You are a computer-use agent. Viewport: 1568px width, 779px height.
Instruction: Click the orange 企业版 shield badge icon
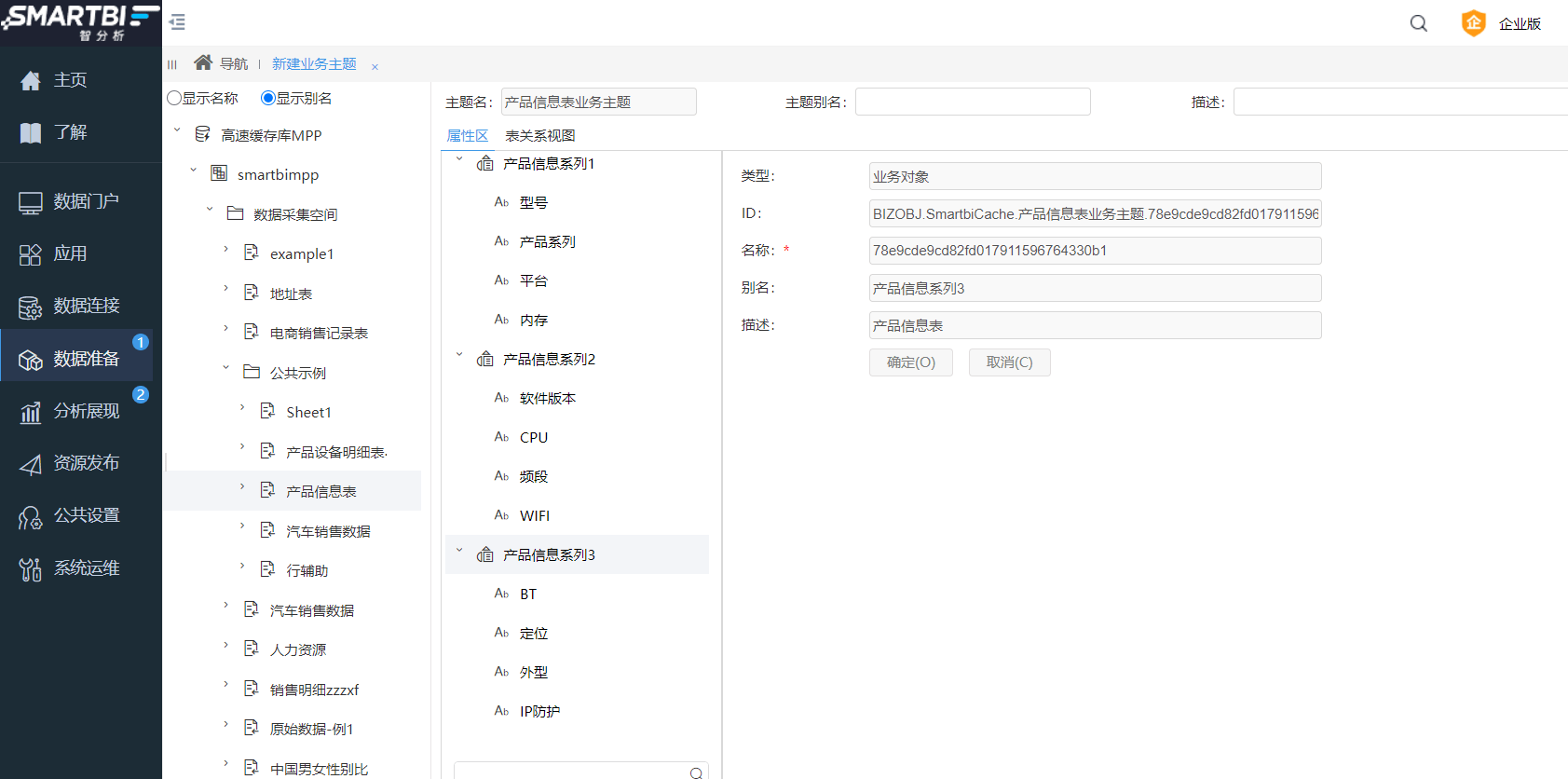coord(1473,23)
